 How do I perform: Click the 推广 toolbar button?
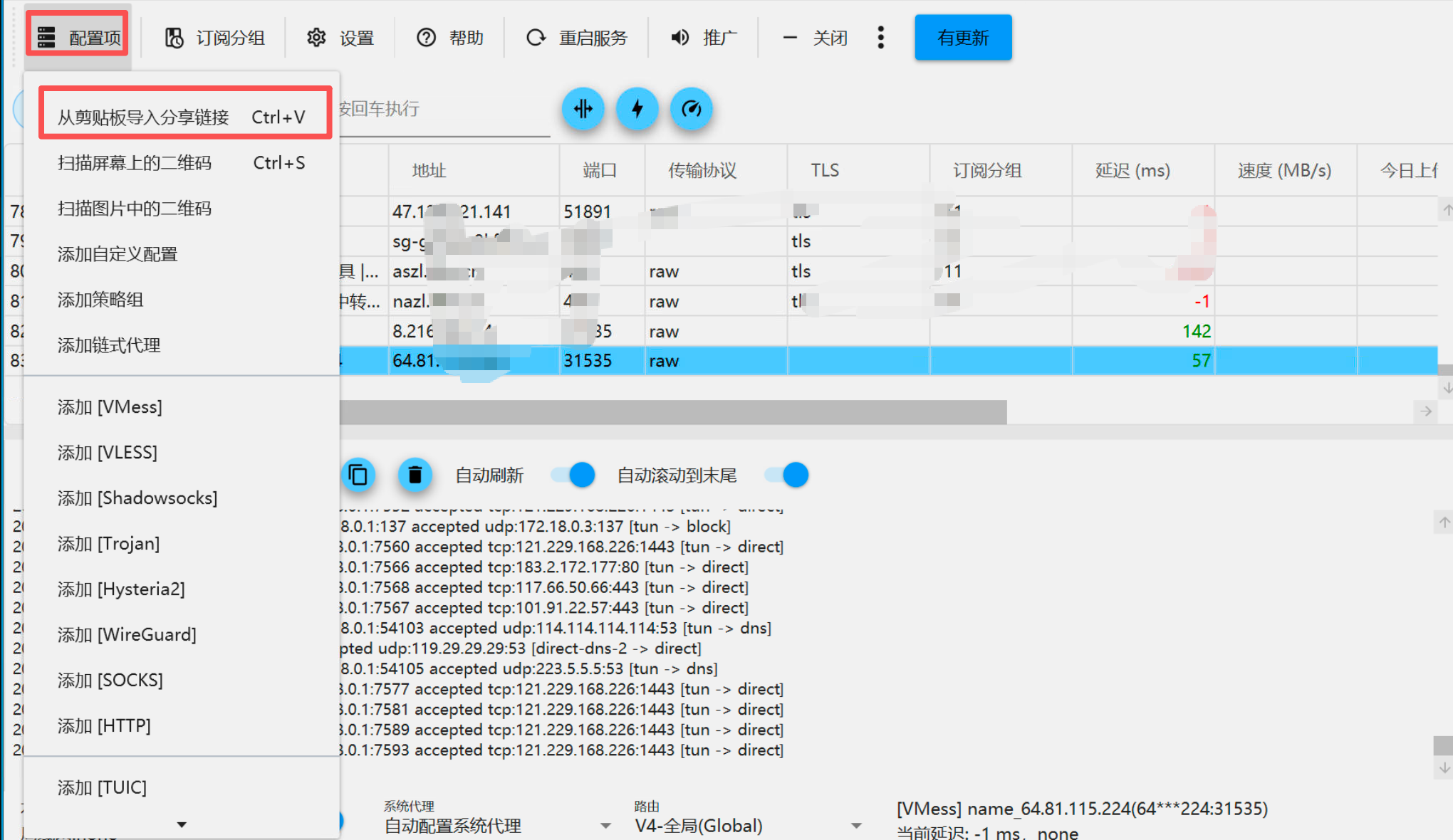tap(704, 38)
